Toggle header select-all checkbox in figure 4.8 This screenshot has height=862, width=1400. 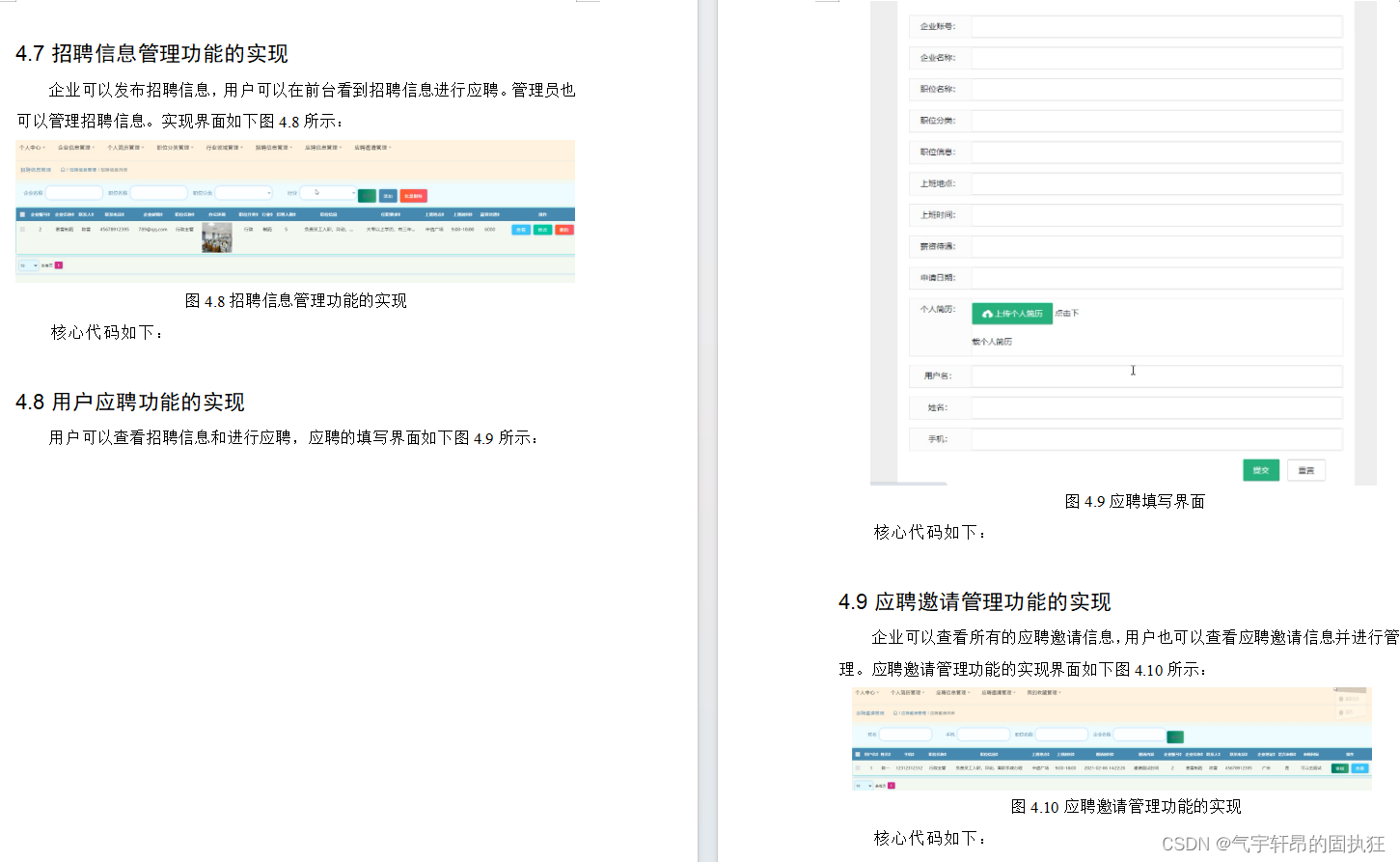22,214
